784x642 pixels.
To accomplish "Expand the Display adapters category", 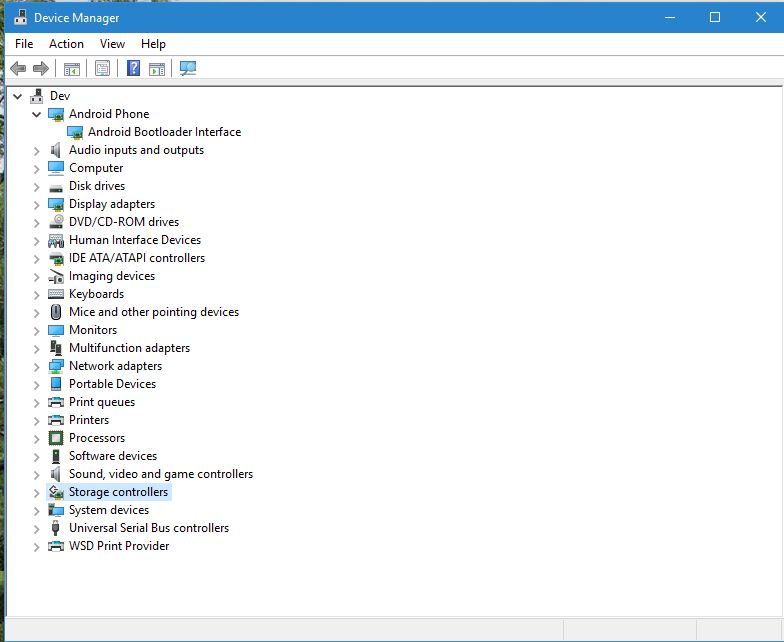I will 37,204.
